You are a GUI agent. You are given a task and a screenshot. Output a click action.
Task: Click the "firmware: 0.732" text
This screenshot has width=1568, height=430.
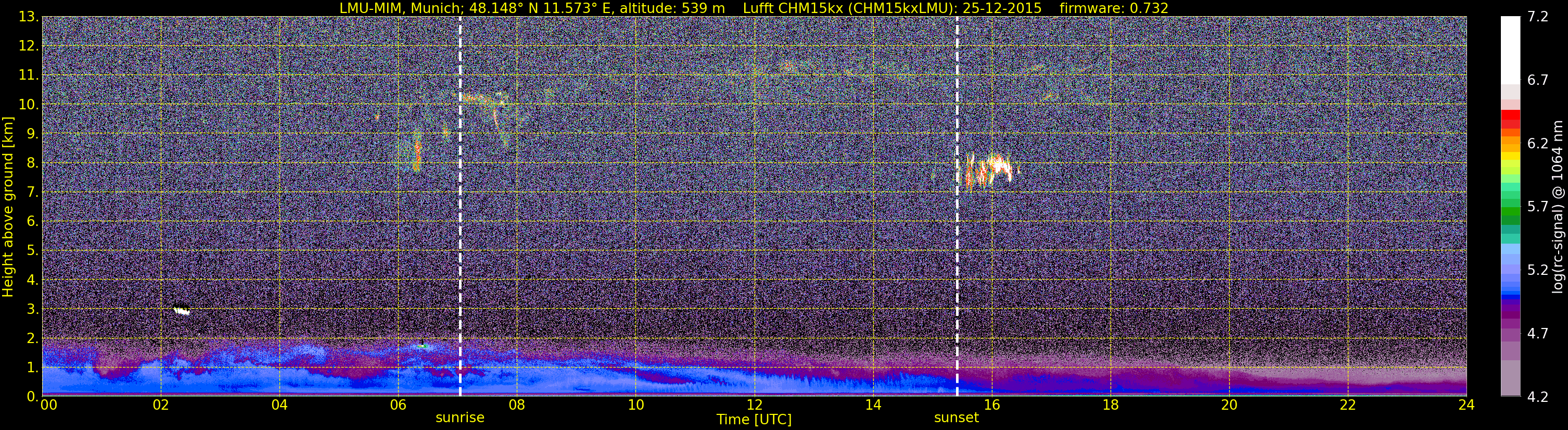tap(1114, 8)
